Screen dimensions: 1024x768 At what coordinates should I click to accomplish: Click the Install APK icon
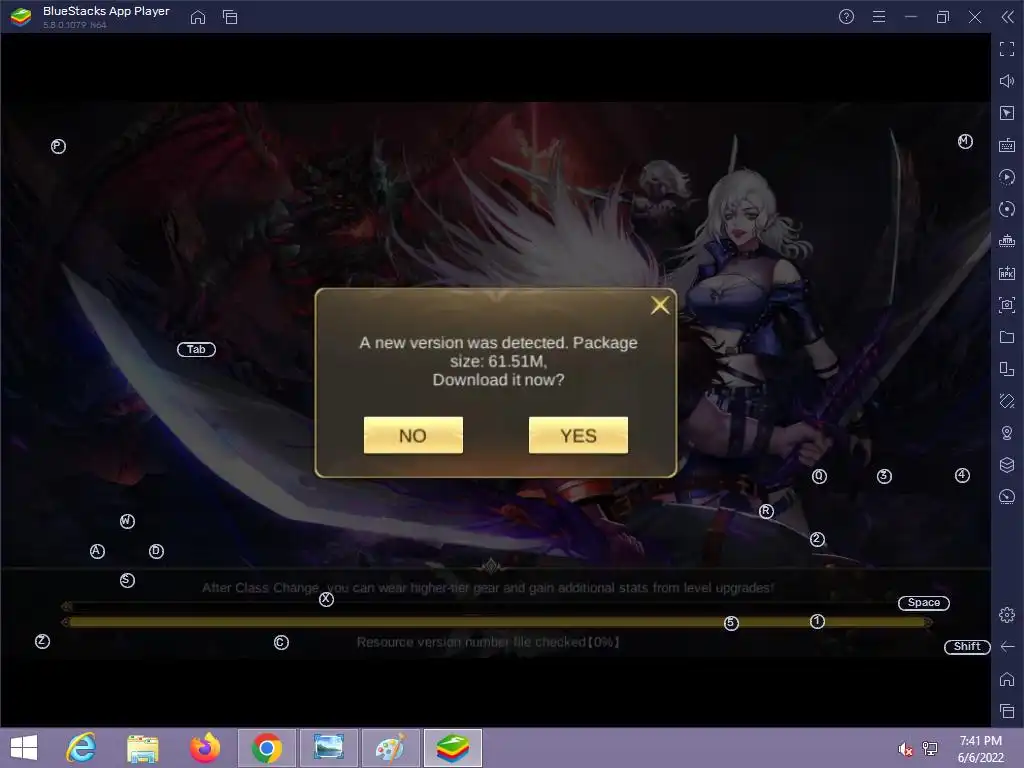point(1007,273)
